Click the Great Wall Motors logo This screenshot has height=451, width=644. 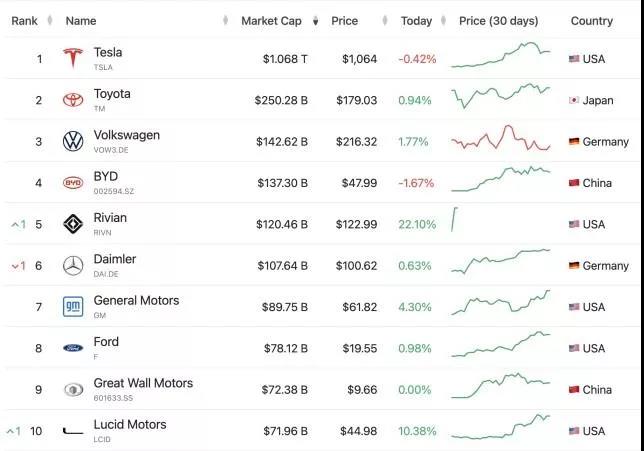coord(73,390)
